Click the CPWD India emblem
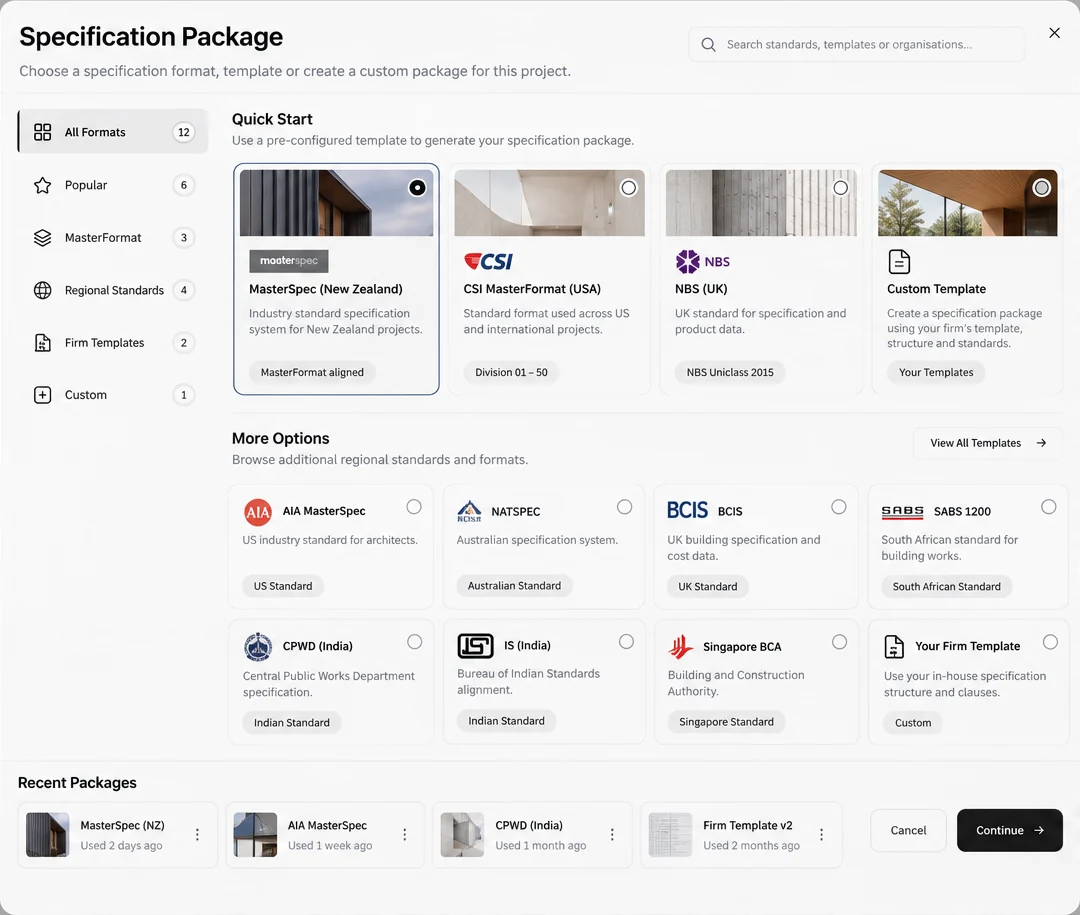The width and height of the screenshot is (1080, 915). [x=258, y=647]
